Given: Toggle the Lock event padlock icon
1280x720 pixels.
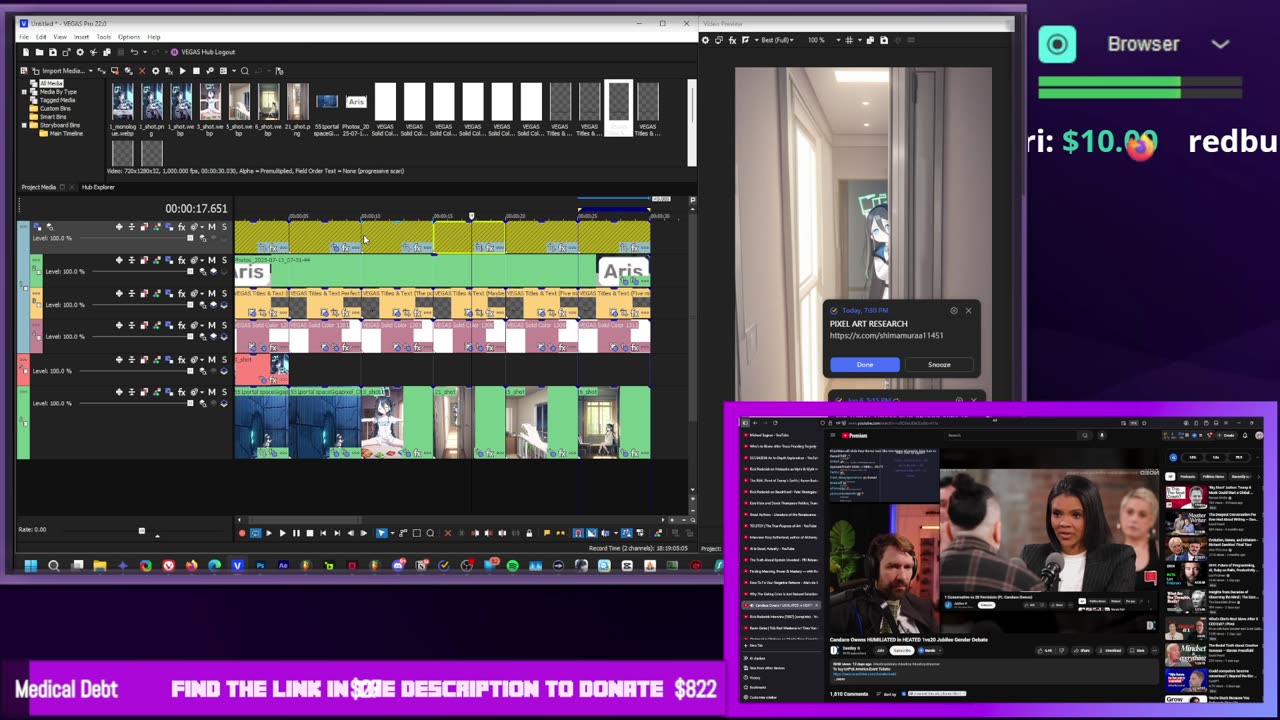Looking at the screenshot, I should (529, 533).
